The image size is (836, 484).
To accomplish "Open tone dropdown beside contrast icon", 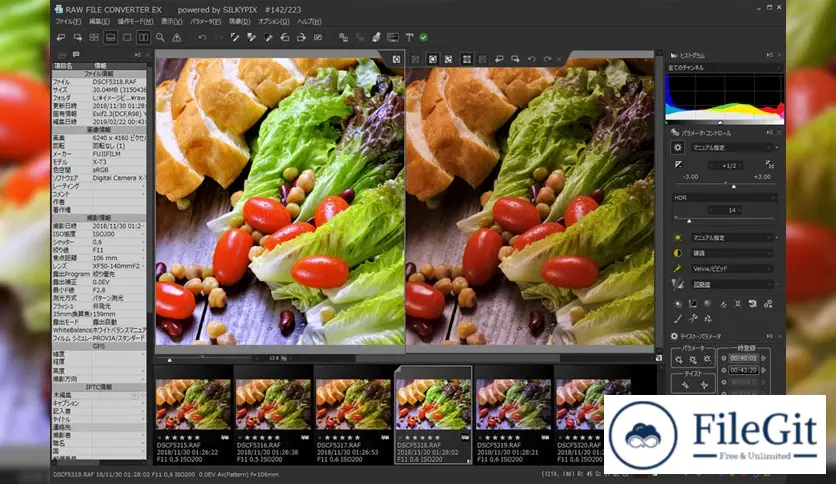I will 732,253.
